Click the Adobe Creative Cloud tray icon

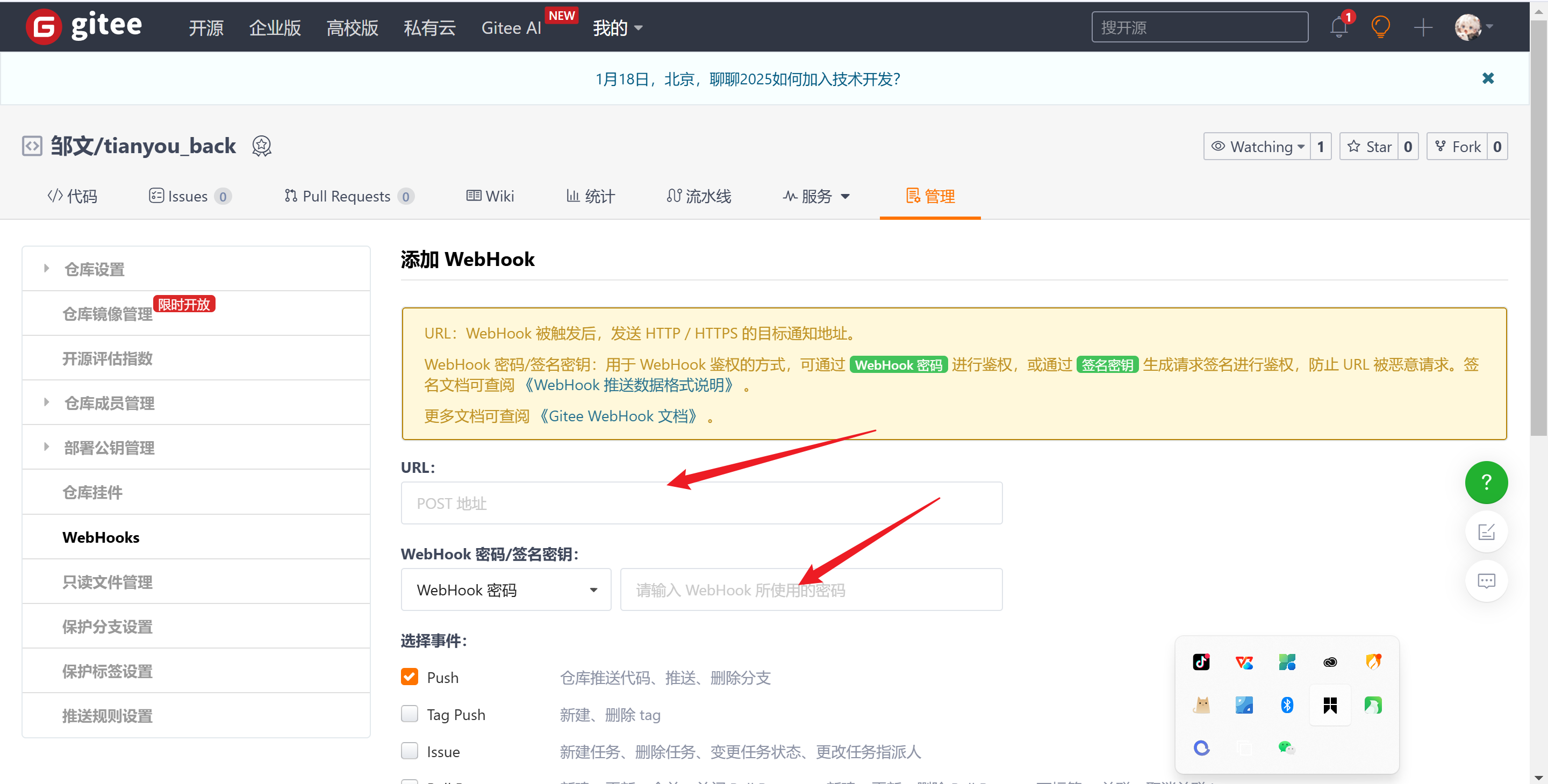coord(1330,661)
